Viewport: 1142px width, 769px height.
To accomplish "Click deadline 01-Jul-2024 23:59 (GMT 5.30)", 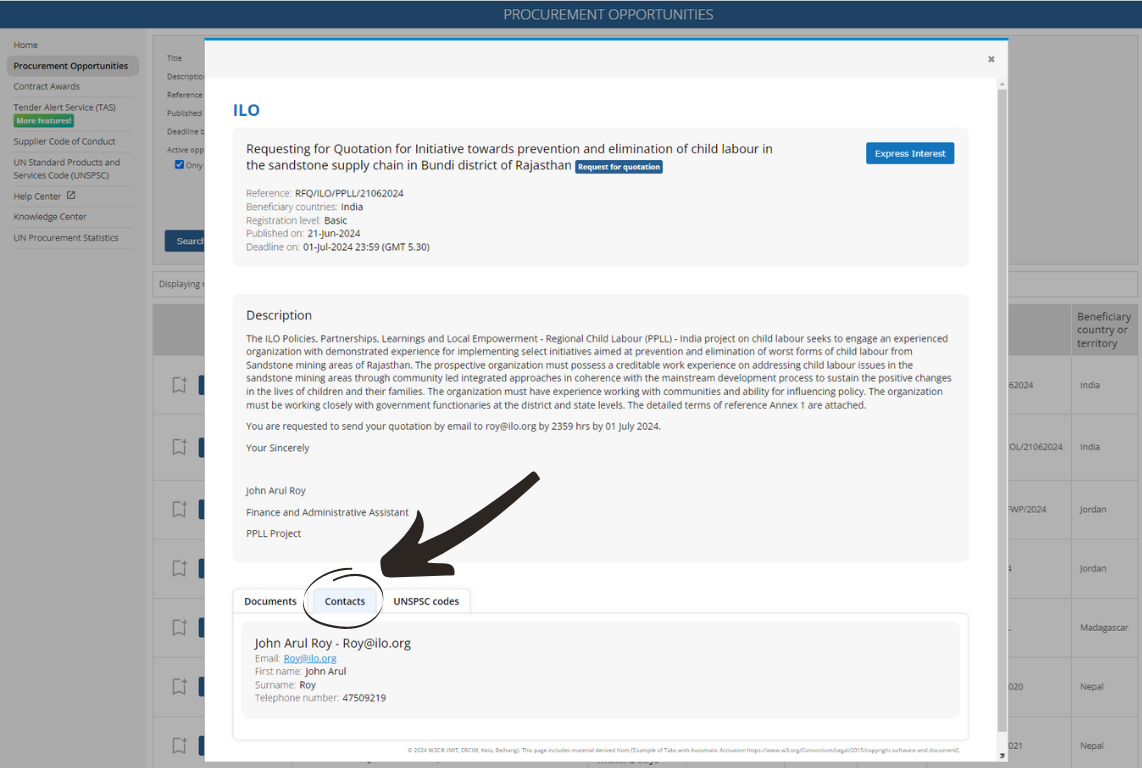I will coord(366,248).
